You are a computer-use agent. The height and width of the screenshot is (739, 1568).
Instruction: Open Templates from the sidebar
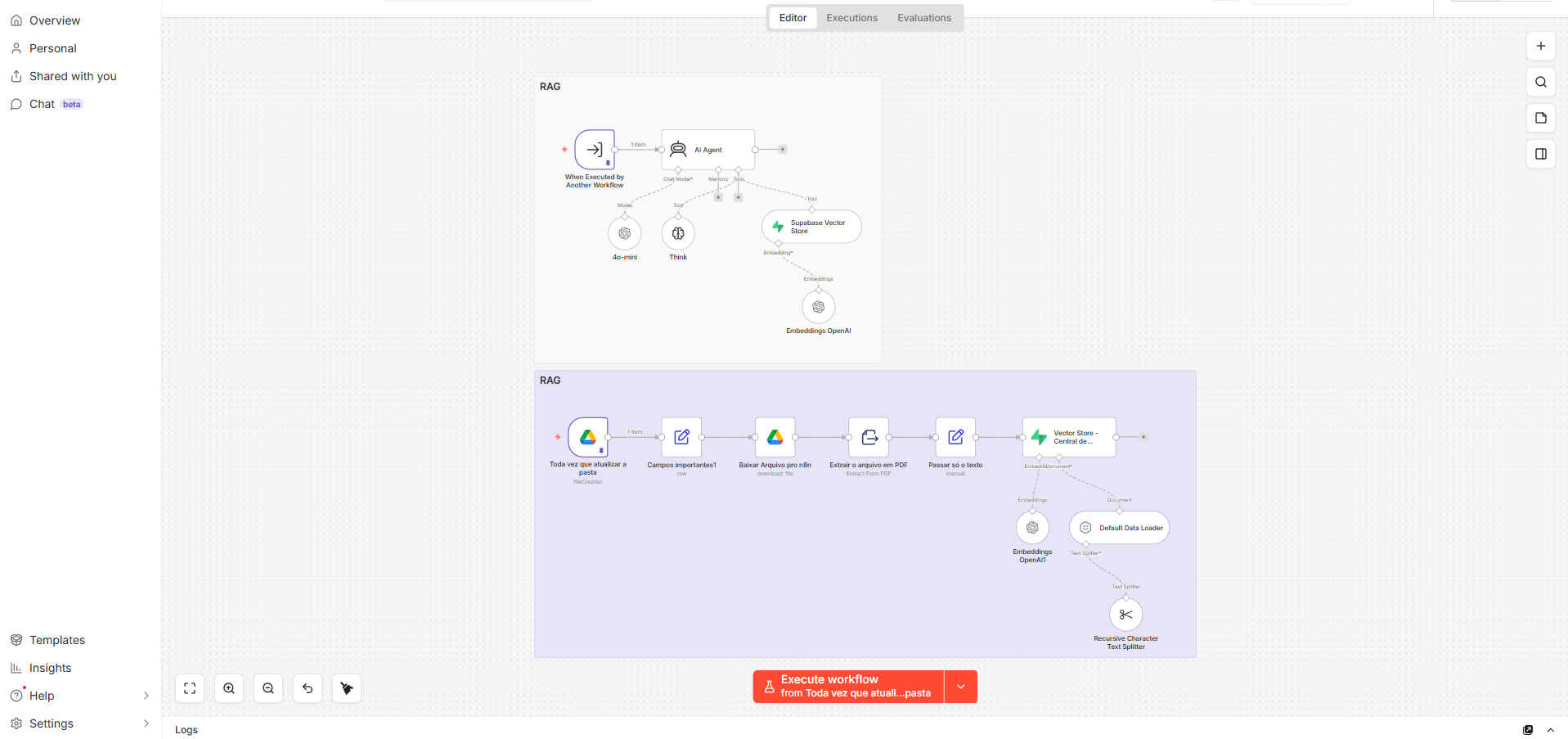point(57,640)
